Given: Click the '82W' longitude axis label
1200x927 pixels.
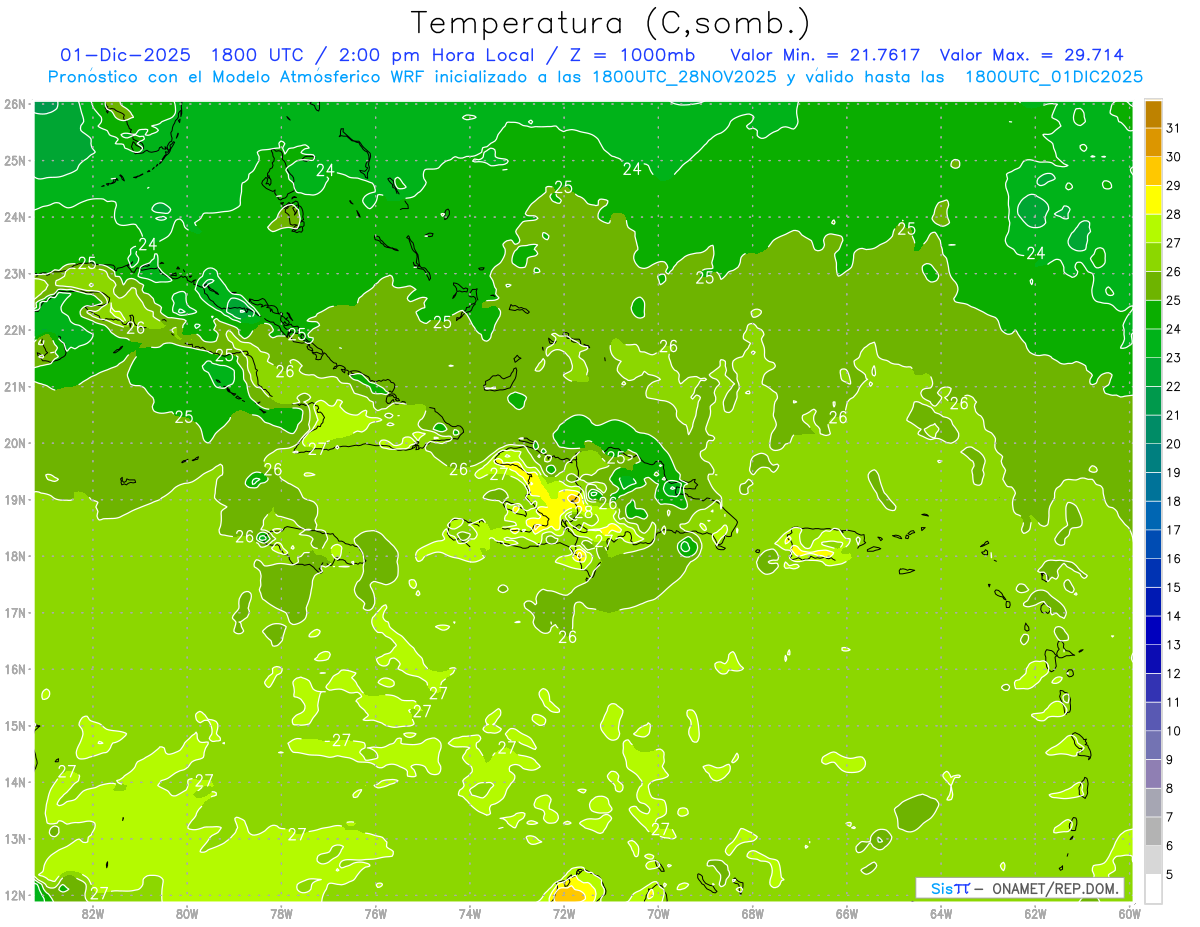Looking at the screenshot, I should click(93, 913).
